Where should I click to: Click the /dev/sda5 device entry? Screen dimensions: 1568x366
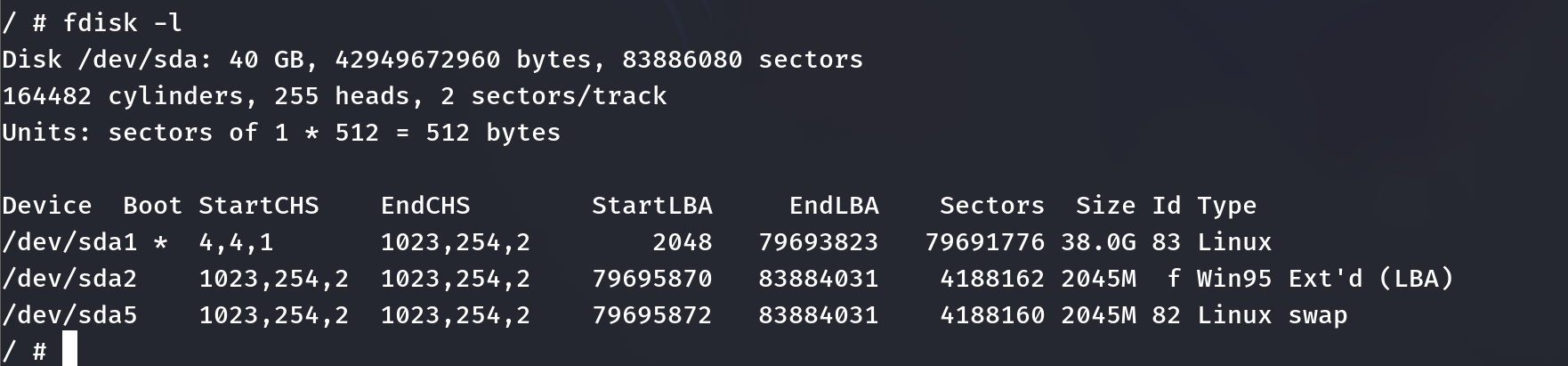(x=69, y=315)
